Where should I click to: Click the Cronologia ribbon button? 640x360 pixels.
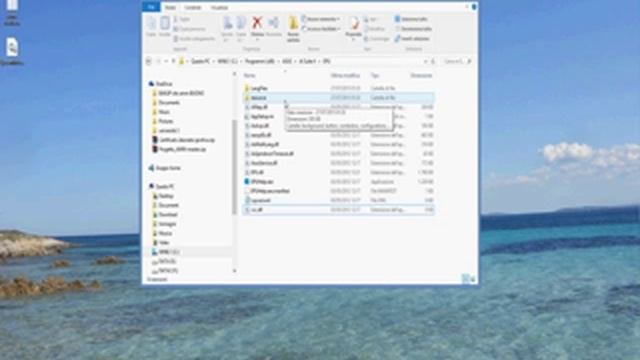(x=377, y=39)
